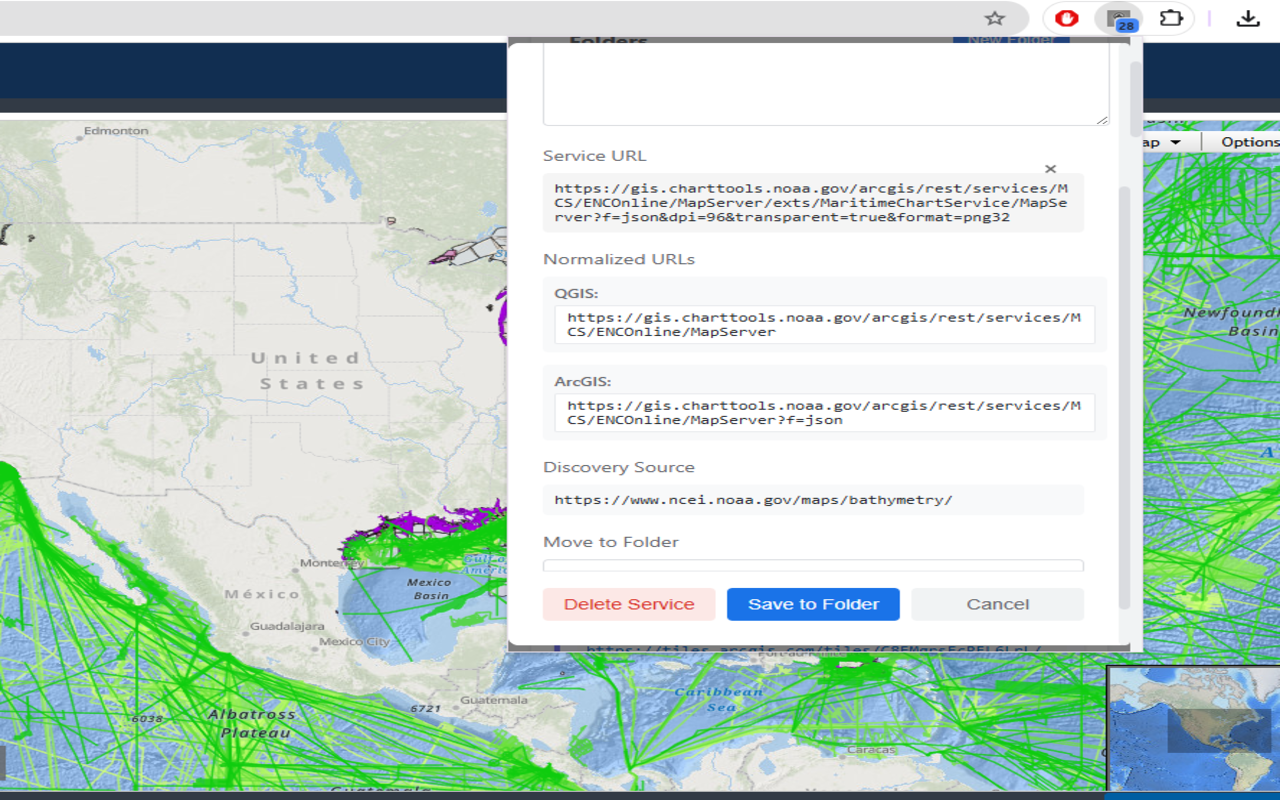The height and width of the screenshot is (800, 1280).
Task: Open the browser Extensions puzzle menu
Action: (1170, 18)
